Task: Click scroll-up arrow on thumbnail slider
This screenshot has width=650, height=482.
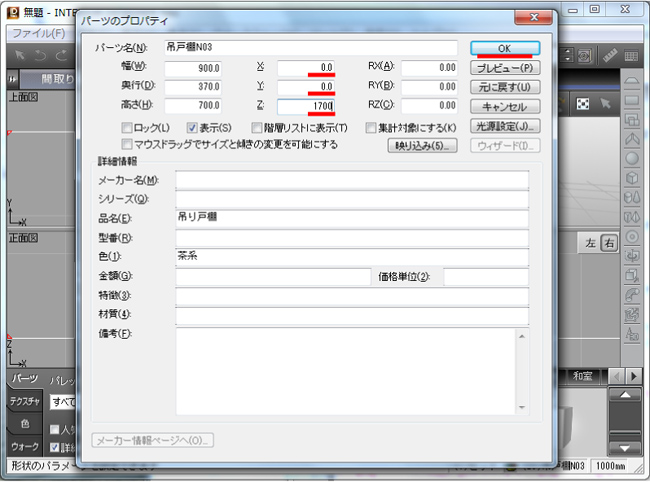Action: pos(625,397)
